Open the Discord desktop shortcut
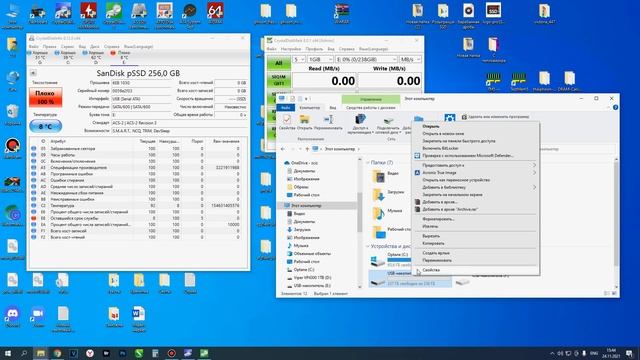The height and width of the screenshot is (360, 640). click(x=12, y=317)
